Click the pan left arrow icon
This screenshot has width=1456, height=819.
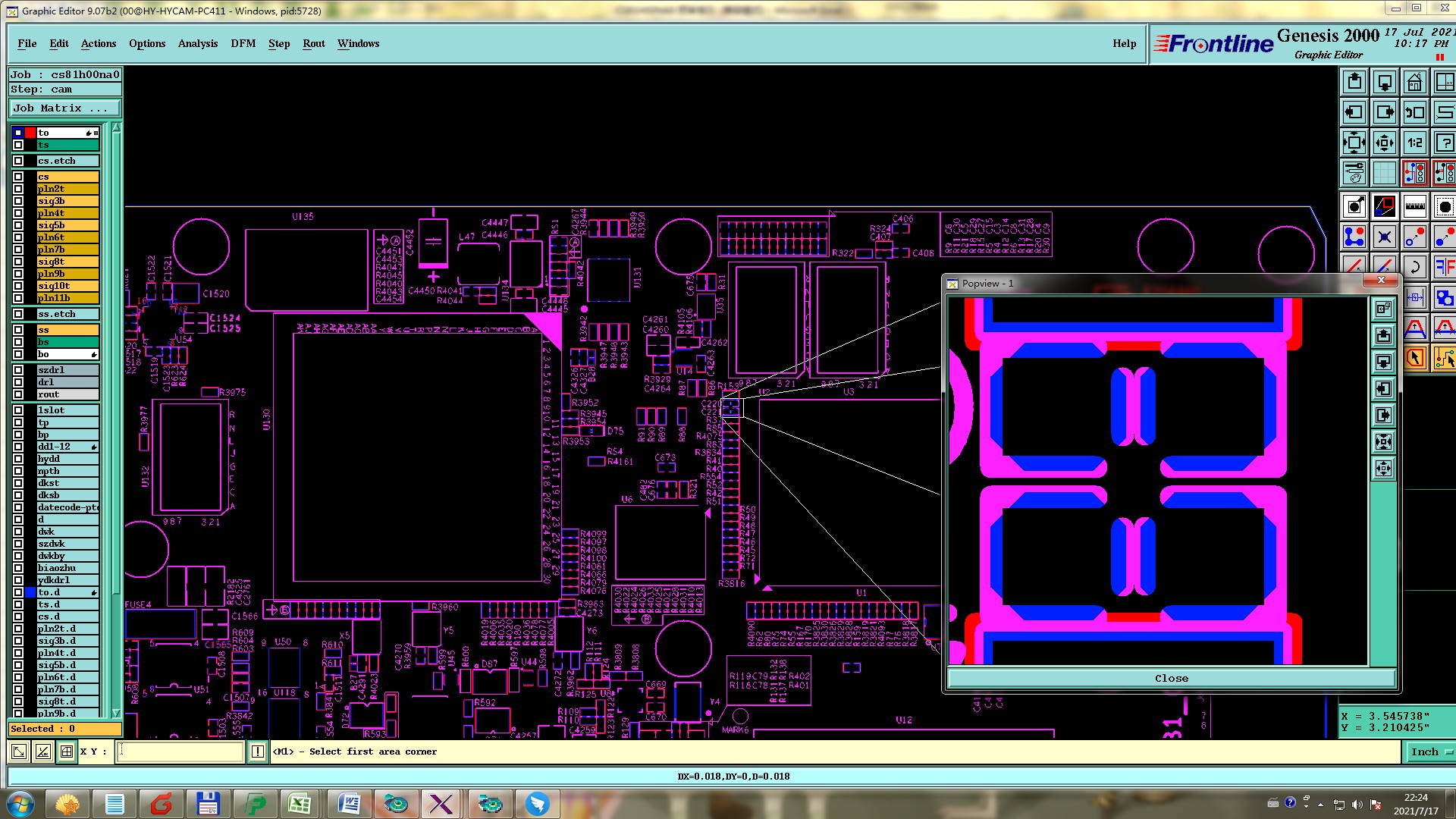(x=1354, y=112)
